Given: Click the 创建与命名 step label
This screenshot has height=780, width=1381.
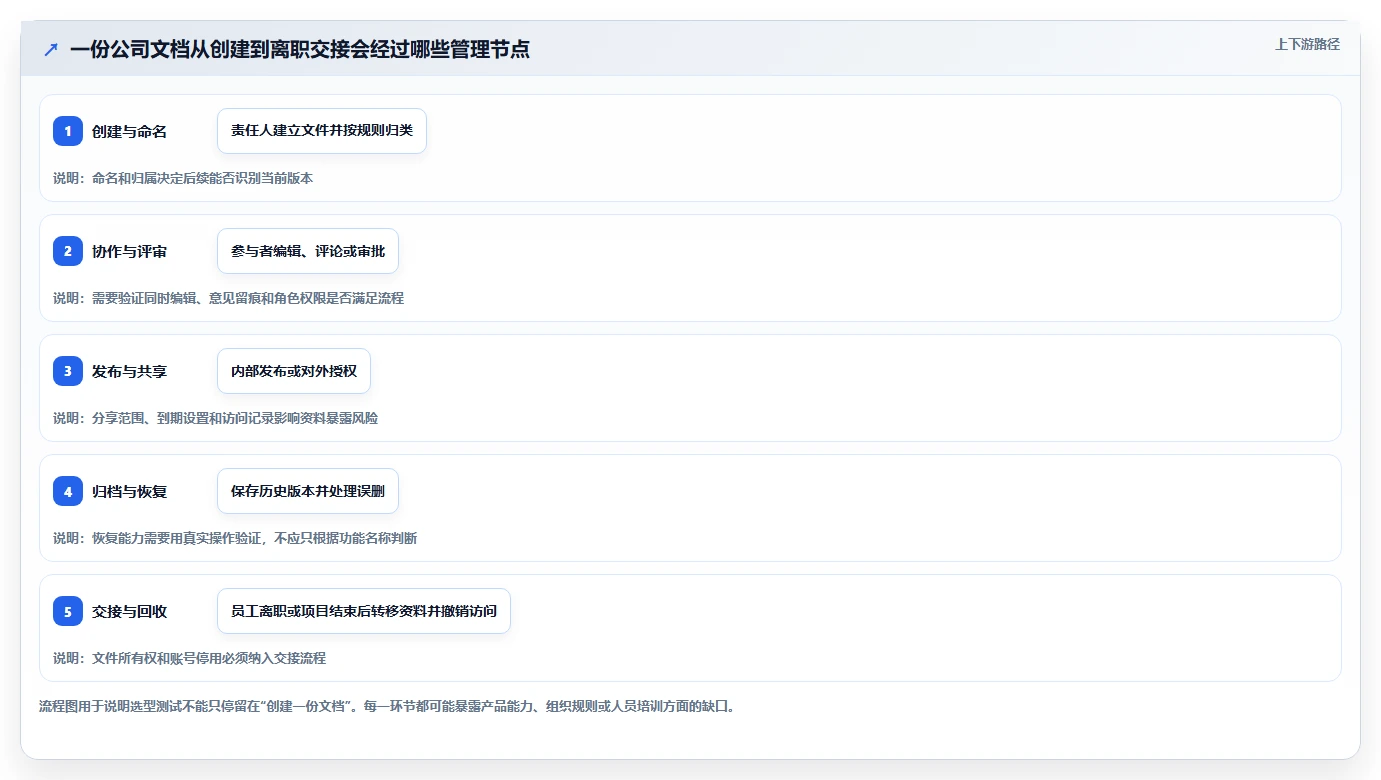Looking at the screenshot, I should pos(129,131).
